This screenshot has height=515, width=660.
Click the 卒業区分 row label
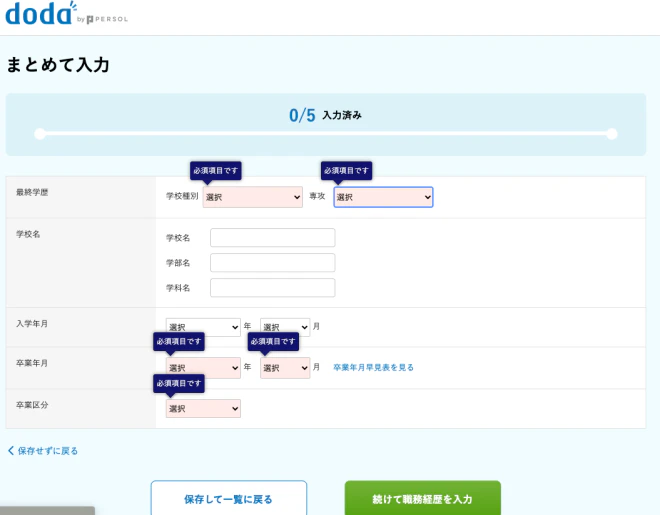[x=32, y=405]
